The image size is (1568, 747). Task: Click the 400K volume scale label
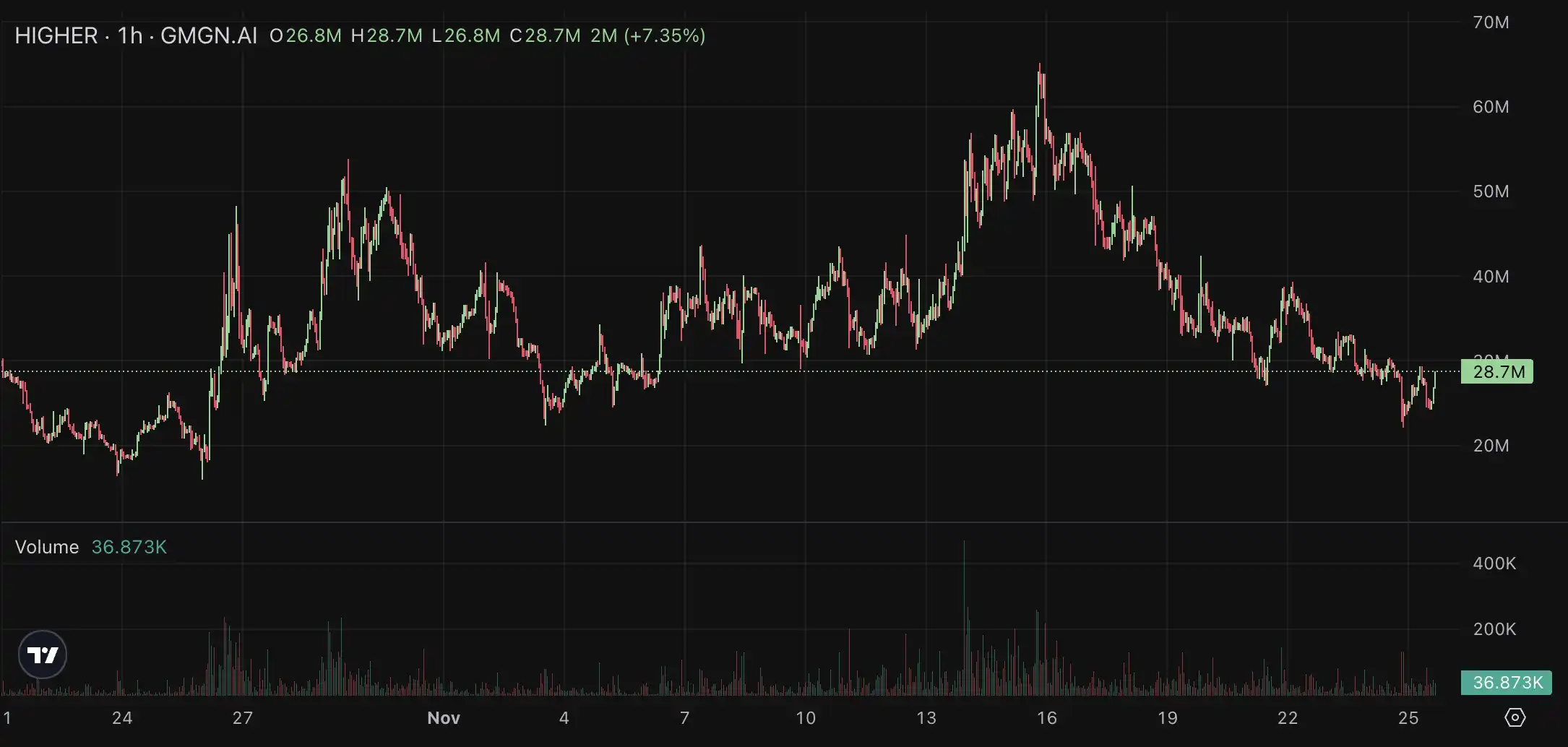[1494, 564]
